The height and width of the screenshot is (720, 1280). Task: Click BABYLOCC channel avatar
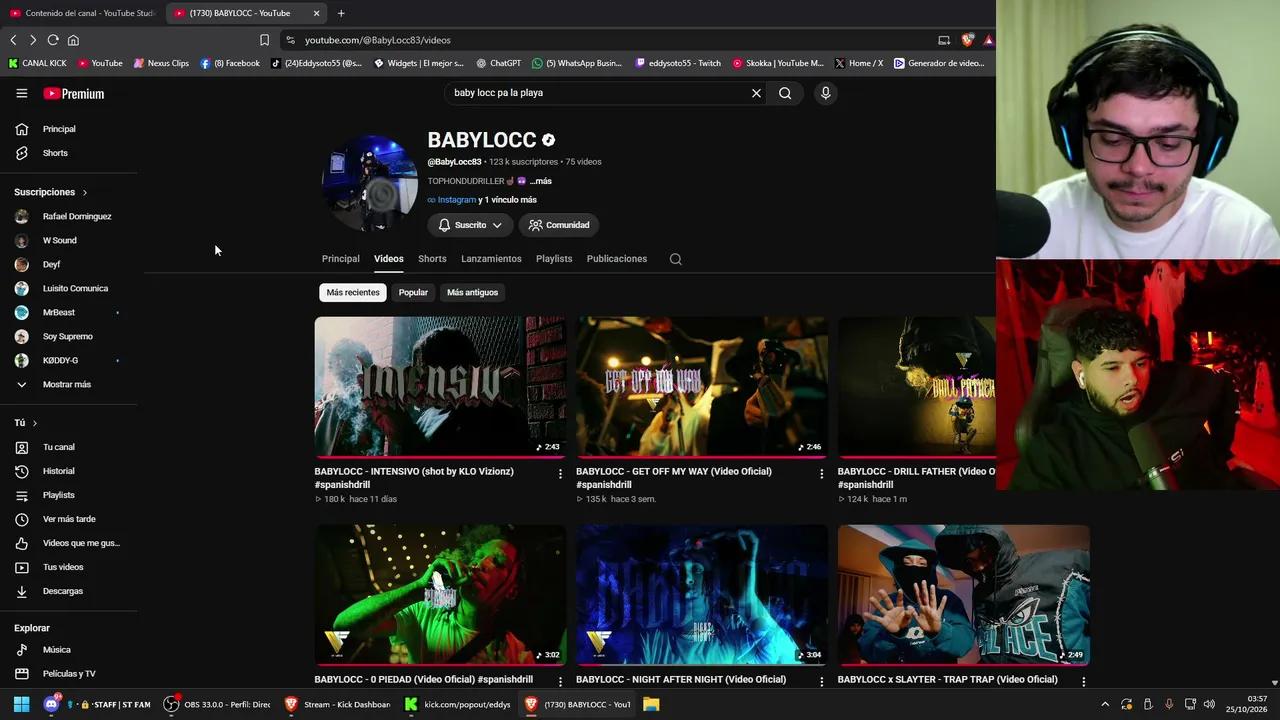pos(370,183)
